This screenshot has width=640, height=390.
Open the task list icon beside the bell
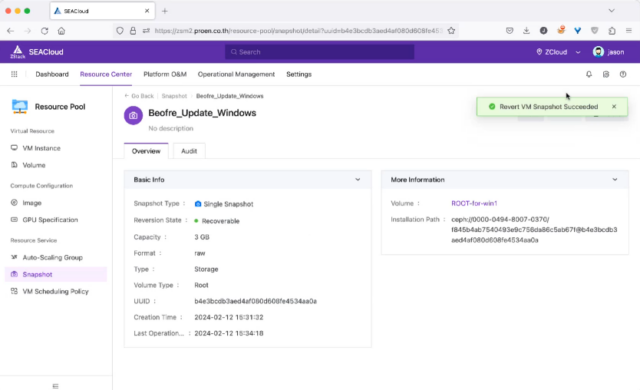click(606, 74)
